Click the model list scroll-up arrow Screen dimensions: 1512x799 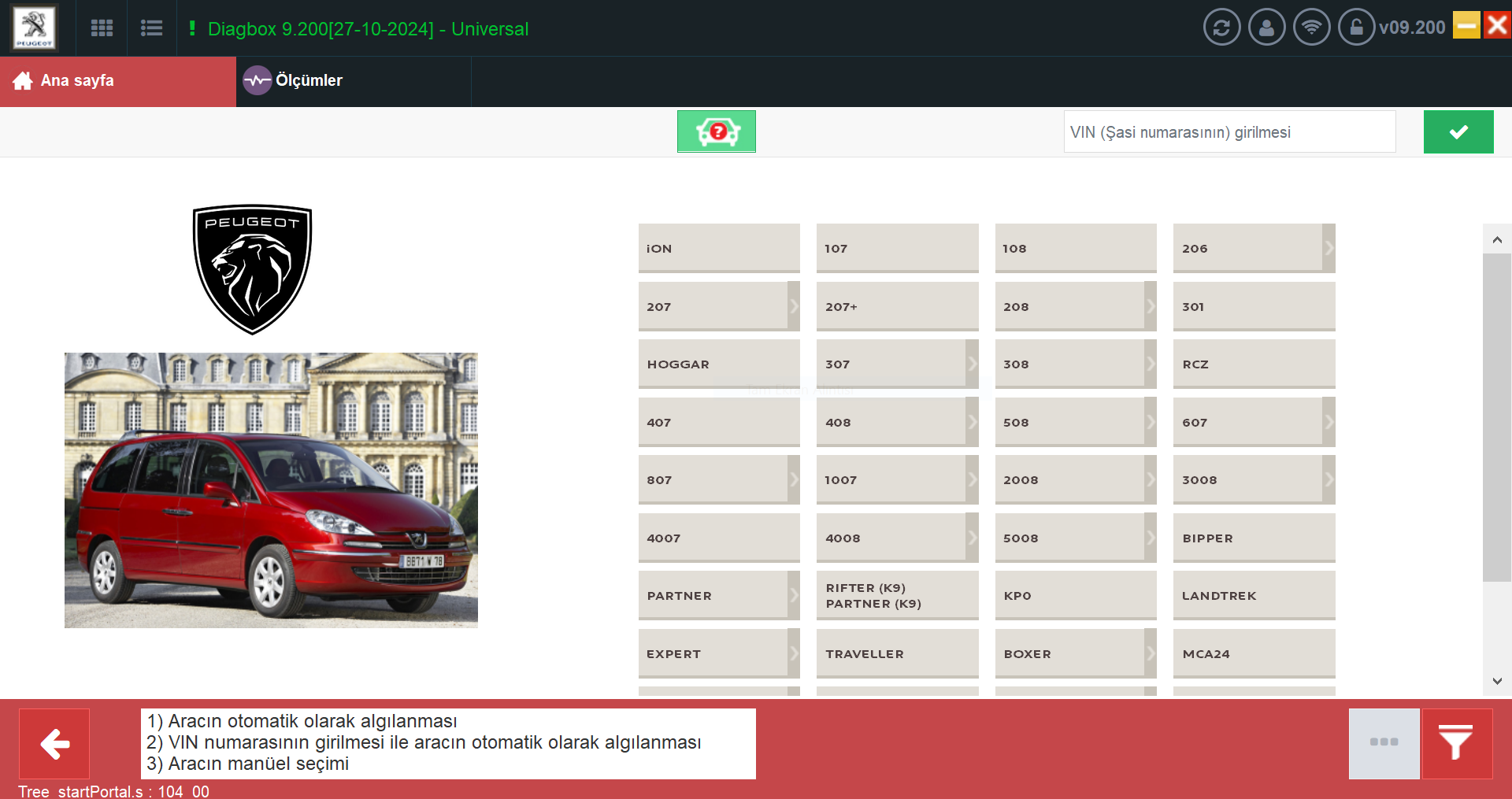pyautogui.click(x=1497, y=239)
